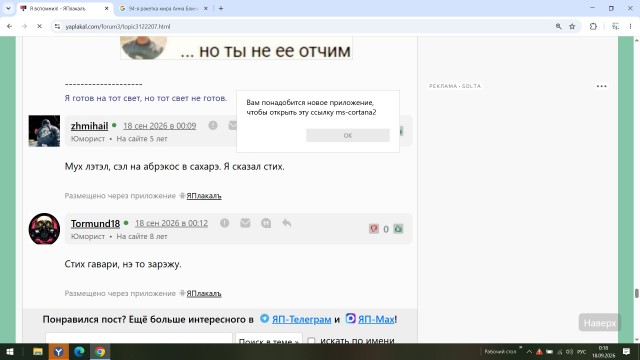Quote Tormund18's post
Viewport: 640px width, 360px height.
(x=266, y=223)
